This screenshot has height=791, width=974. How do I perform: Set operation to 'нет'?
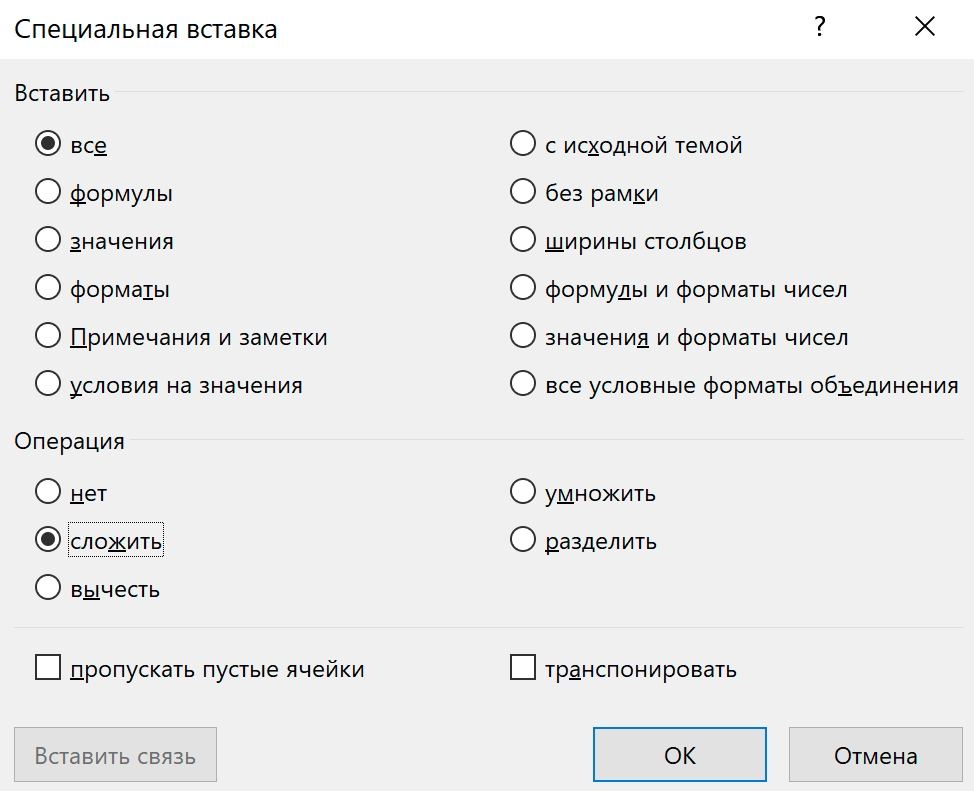pos(48,493)
